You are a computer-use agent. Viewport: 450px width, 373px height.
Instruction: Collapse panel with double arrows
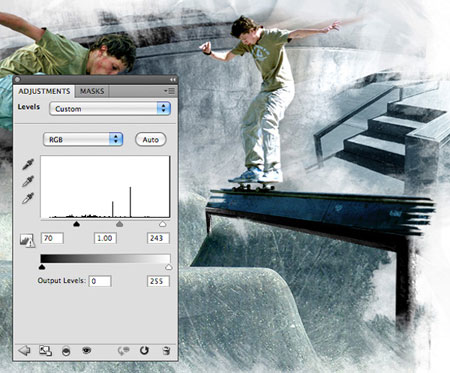point(172,80)
